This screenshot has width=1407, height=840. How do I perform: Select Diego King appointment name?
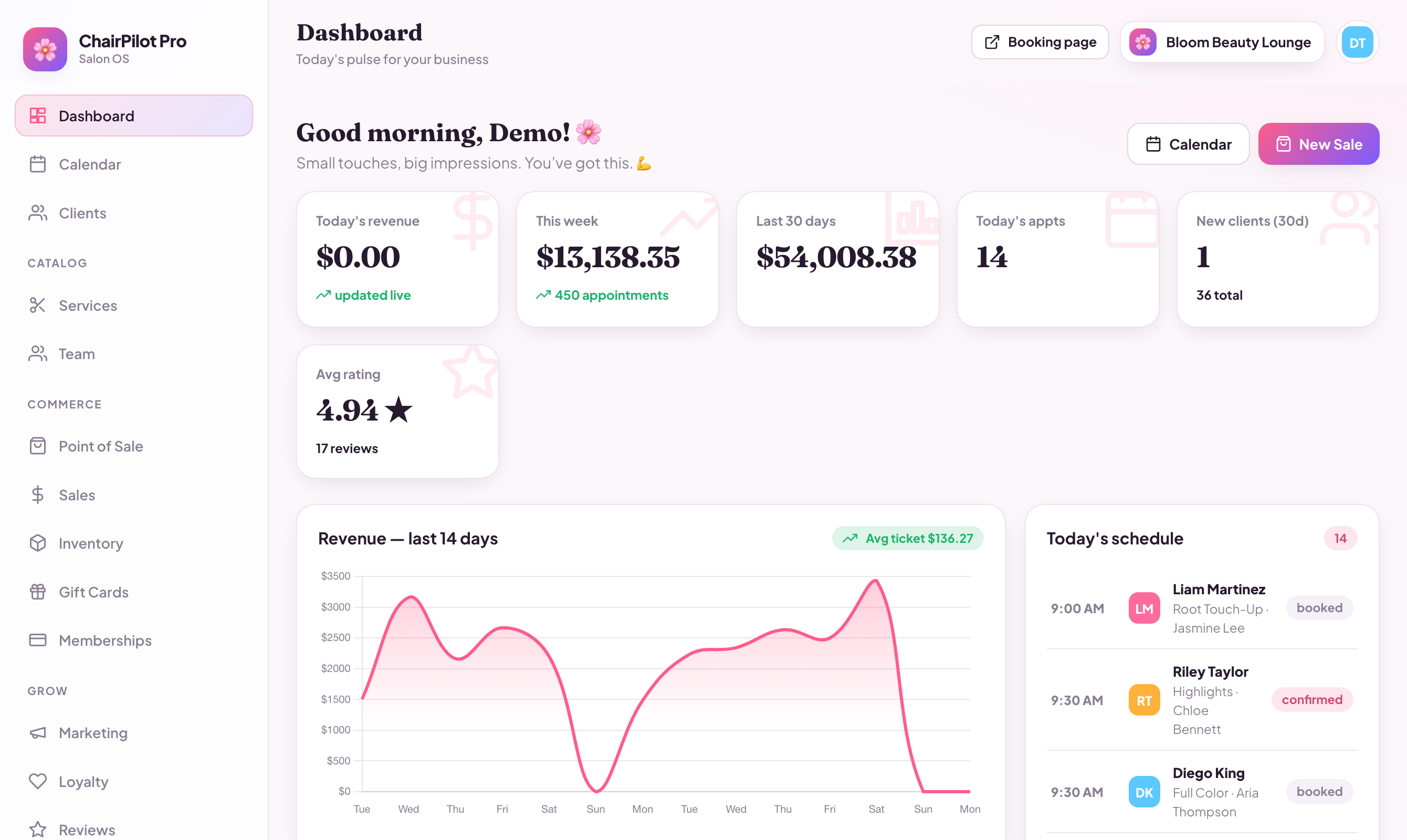[1209, 773]
